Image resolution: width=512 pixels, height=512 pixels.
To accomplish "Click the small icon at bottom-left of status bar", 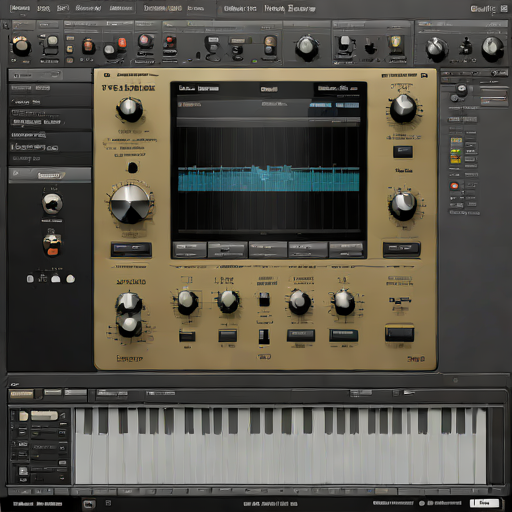I will pyautogui.click(x=89, y=504).
